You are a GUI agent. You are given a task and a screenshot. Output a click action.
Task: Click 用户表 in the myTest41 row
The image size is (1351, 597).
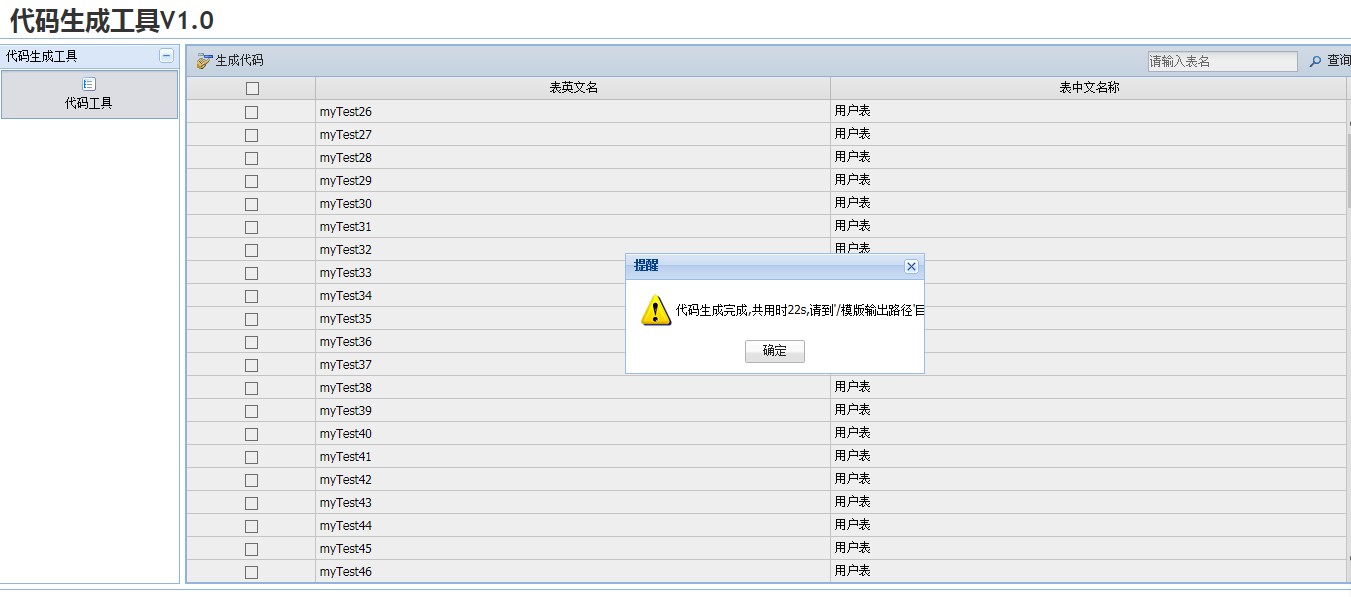(x=852, y=456)
